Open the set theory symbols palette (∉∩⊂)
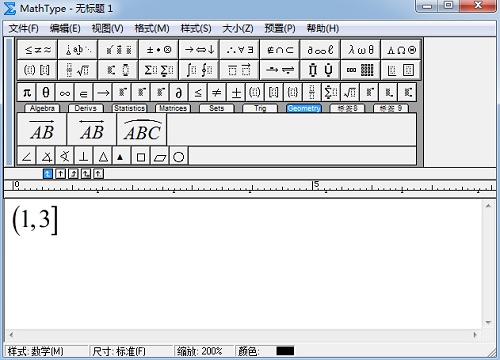 (280, 50)
